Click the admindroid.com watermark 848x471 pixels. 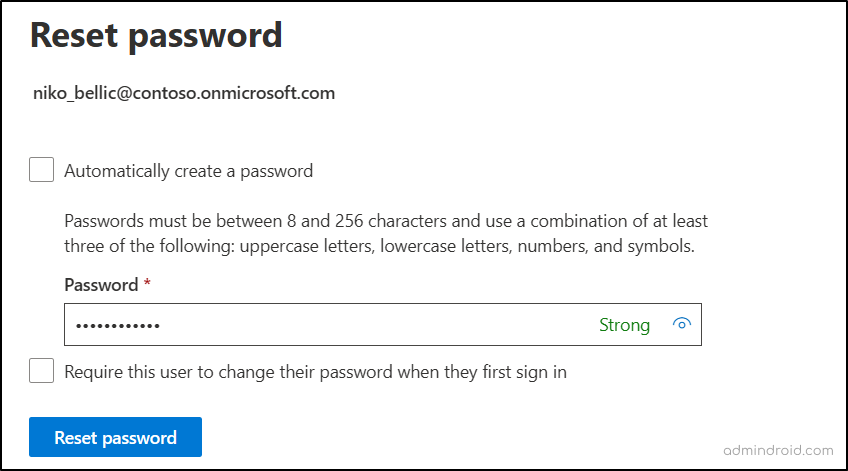pos(778,450)
